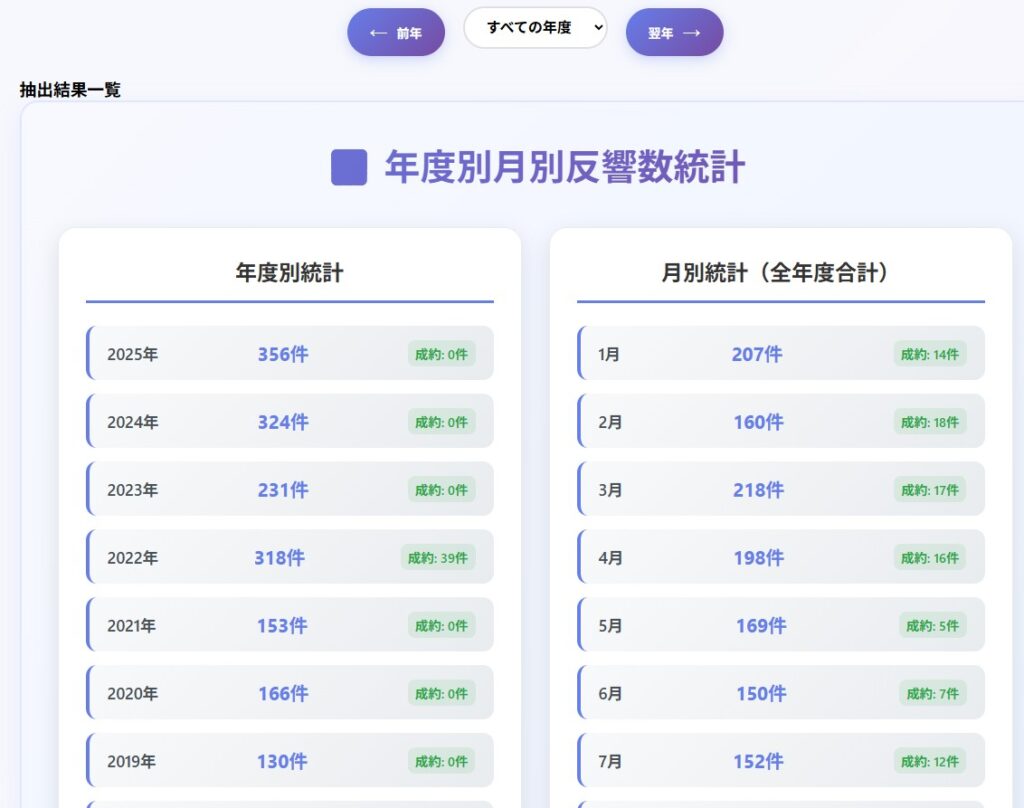
Task: Click the 月別統計（全年度合計） card heading
Action: click(x=775, y=273)
